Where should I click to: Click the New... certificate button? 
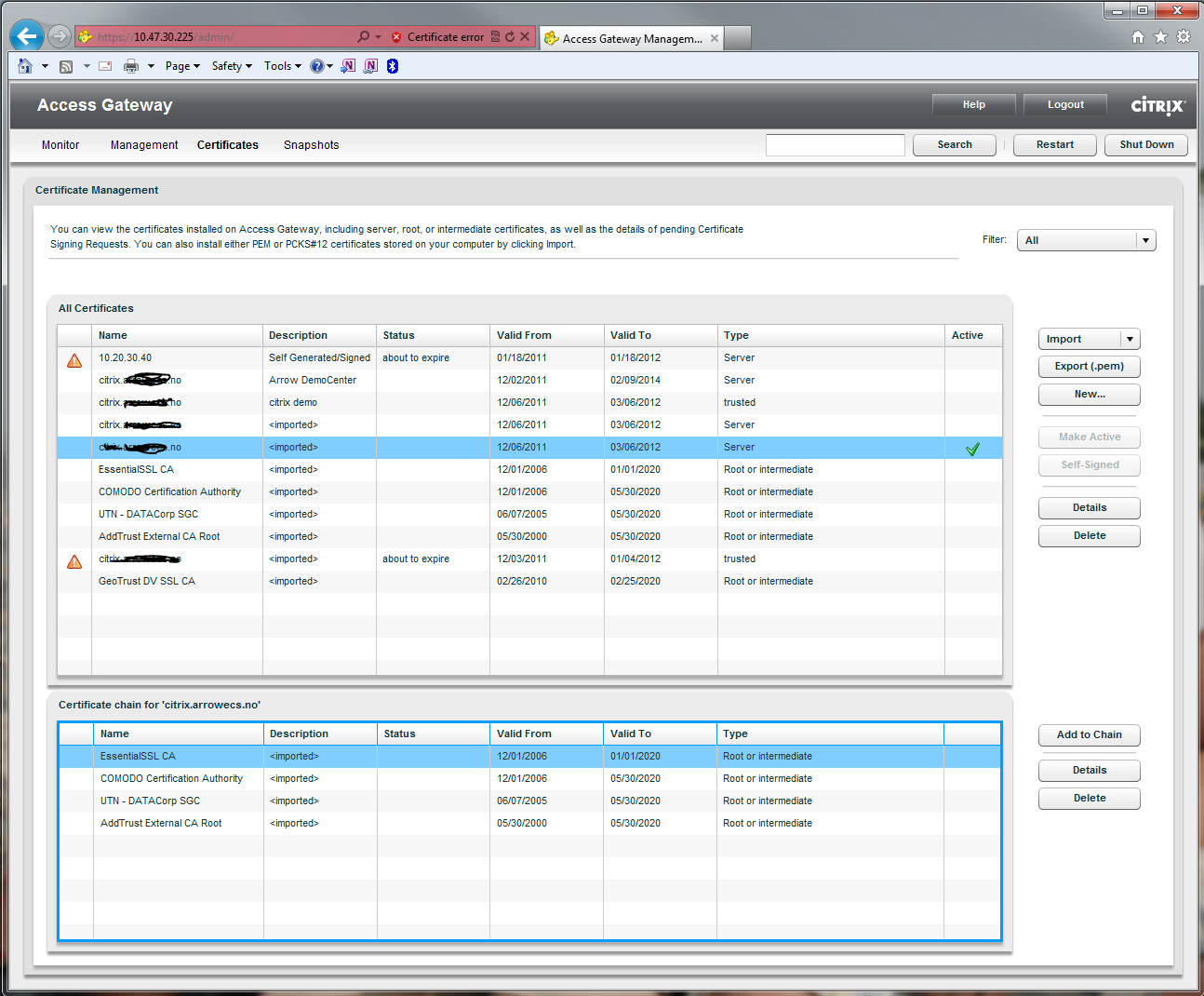[x=1090, y=395]
